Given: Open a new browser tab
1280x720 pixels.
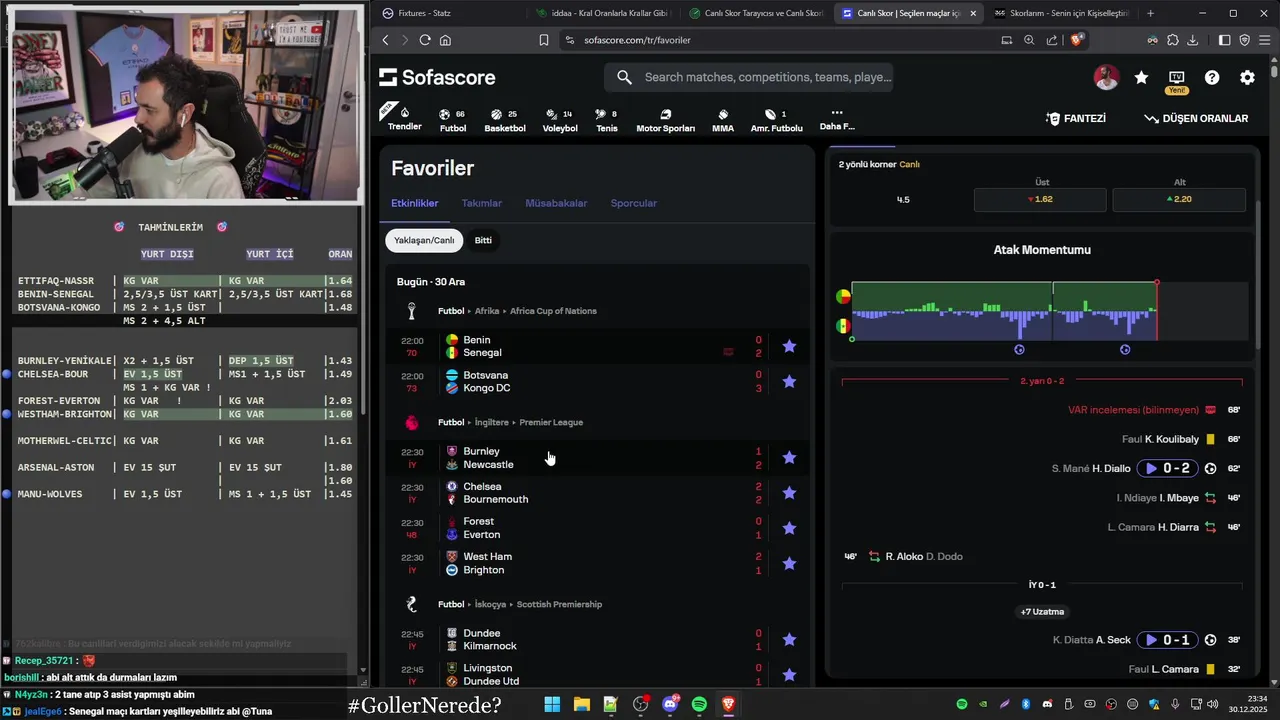Looking at the screenshot, I should coord(1150,13).
